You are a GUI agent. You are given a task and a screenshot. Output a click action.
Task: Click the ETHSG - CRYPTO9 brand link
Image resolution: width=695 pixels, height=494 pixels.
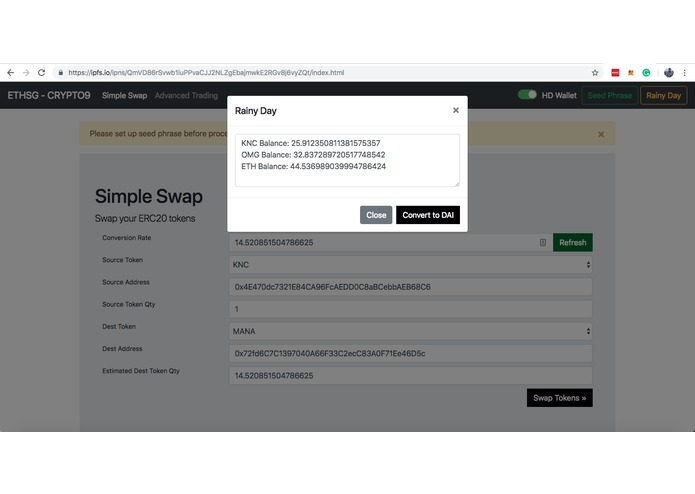point(49,95)
